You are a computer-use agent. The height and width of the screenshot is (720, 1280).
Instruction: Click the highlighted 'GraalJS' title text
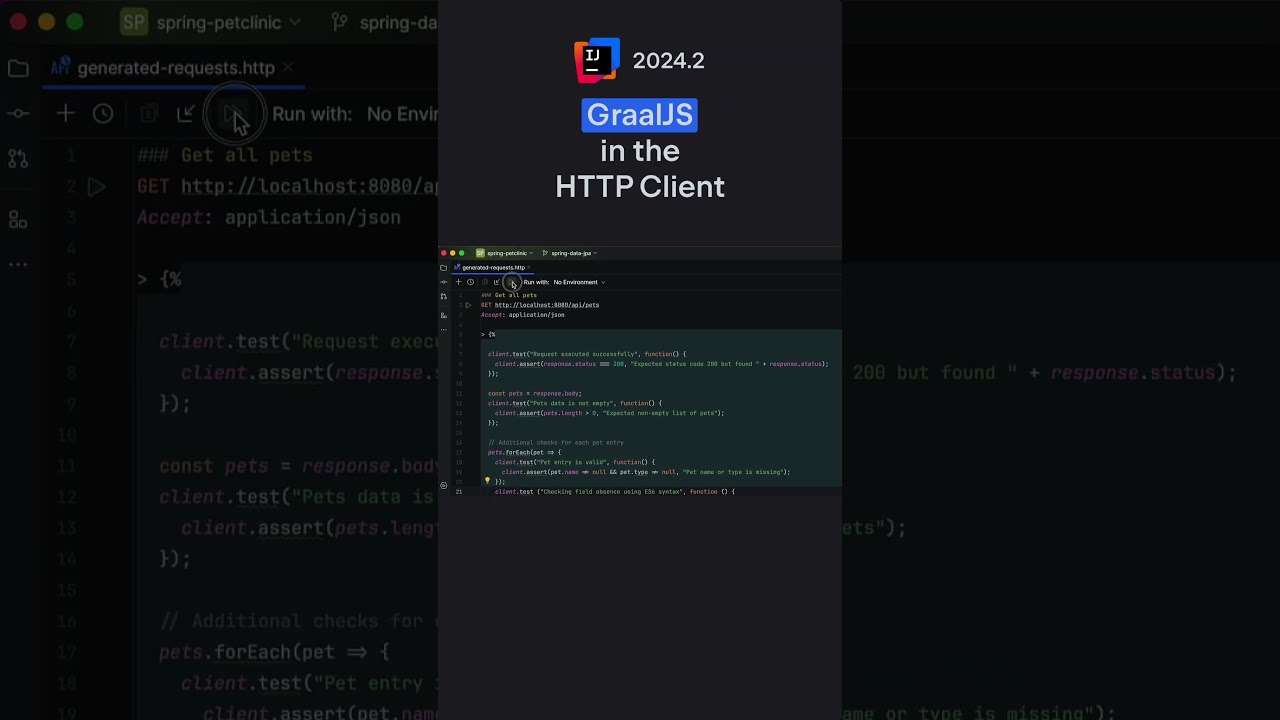[639, 115]
